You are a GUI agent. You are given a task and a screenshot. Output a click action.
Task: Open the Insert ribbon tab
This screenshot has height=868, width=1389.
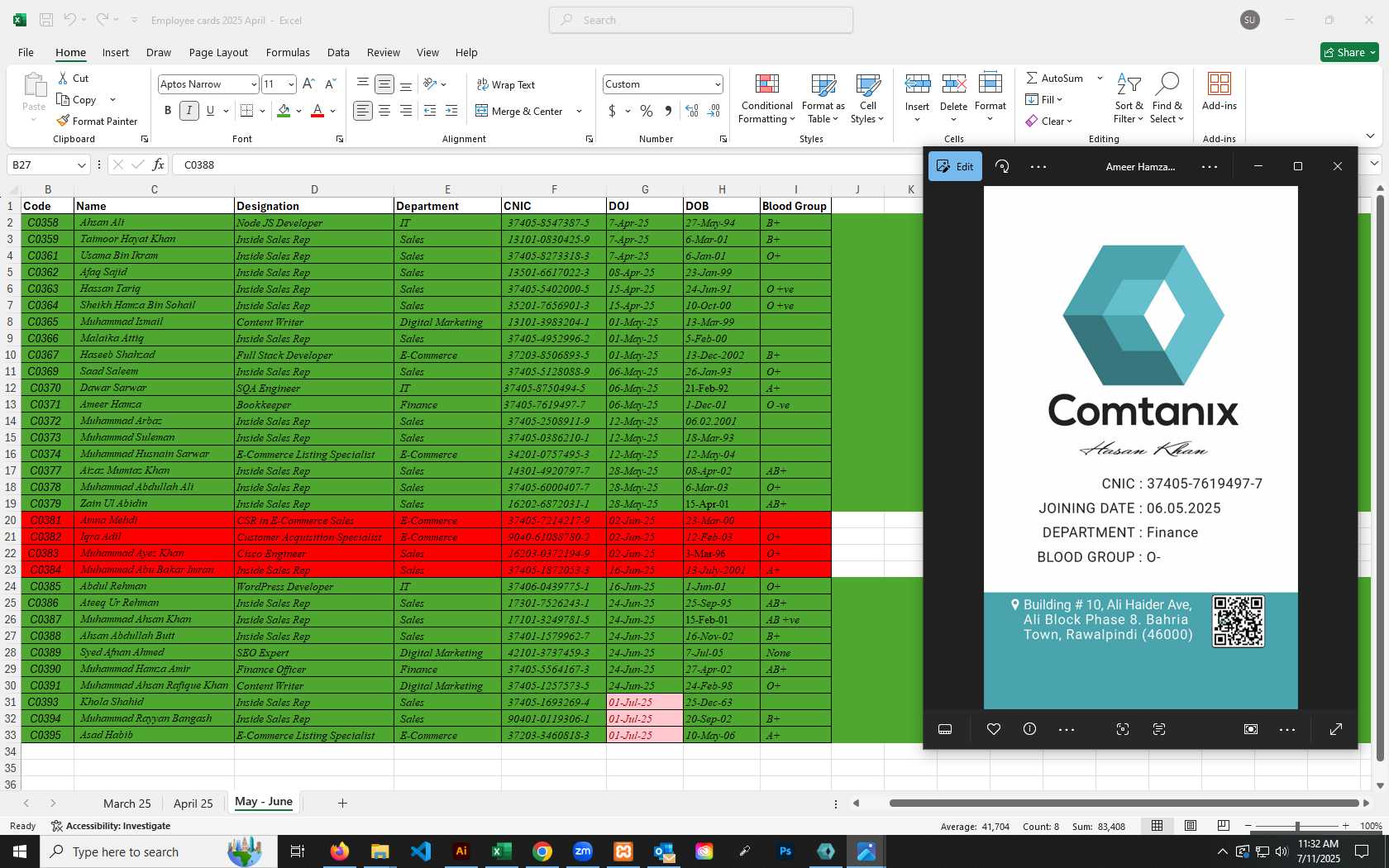(x=116, y=52)
